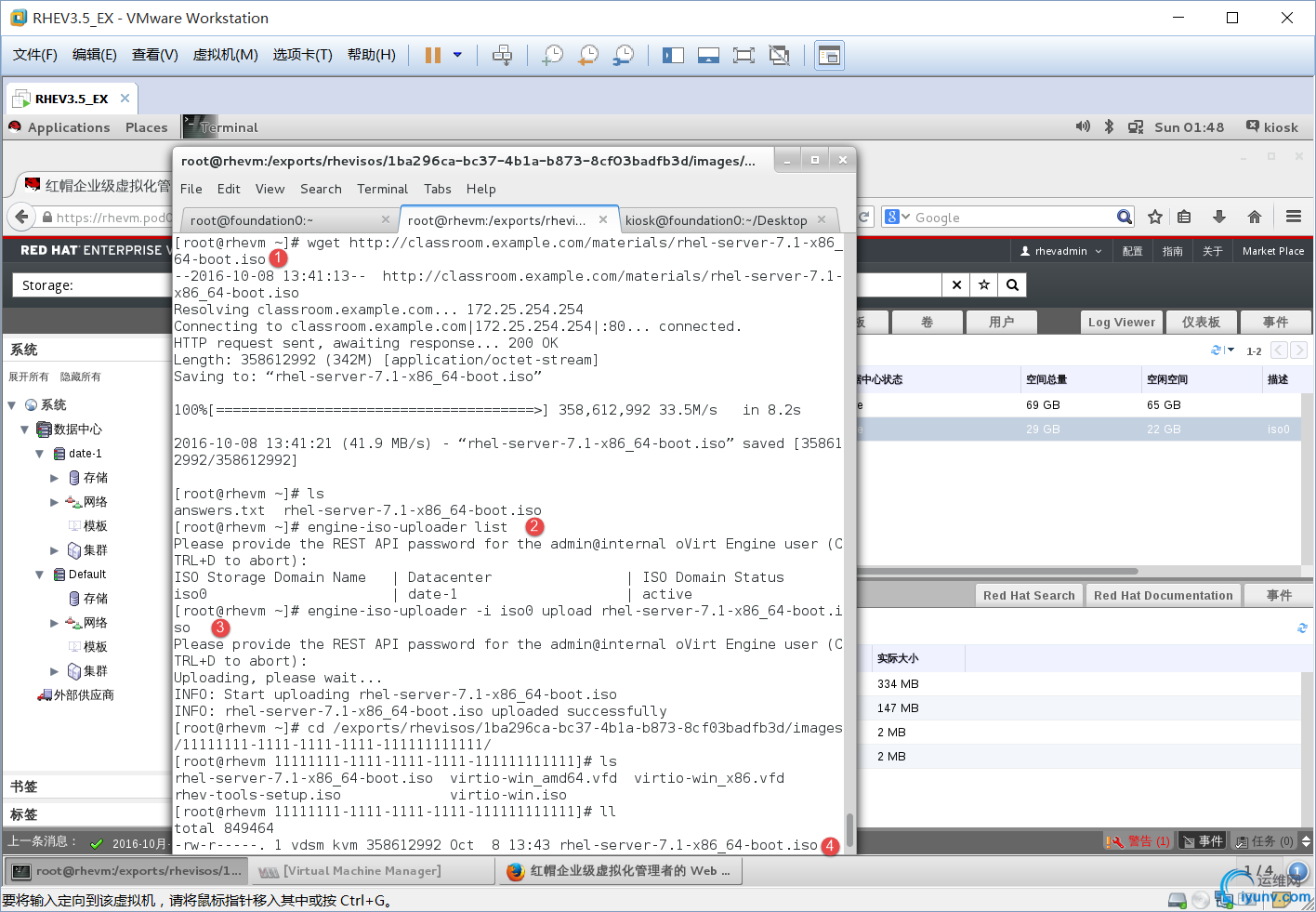Open the power options dropdown beside pause
The image size is (1316, 912).
click(x=457, y=56)
